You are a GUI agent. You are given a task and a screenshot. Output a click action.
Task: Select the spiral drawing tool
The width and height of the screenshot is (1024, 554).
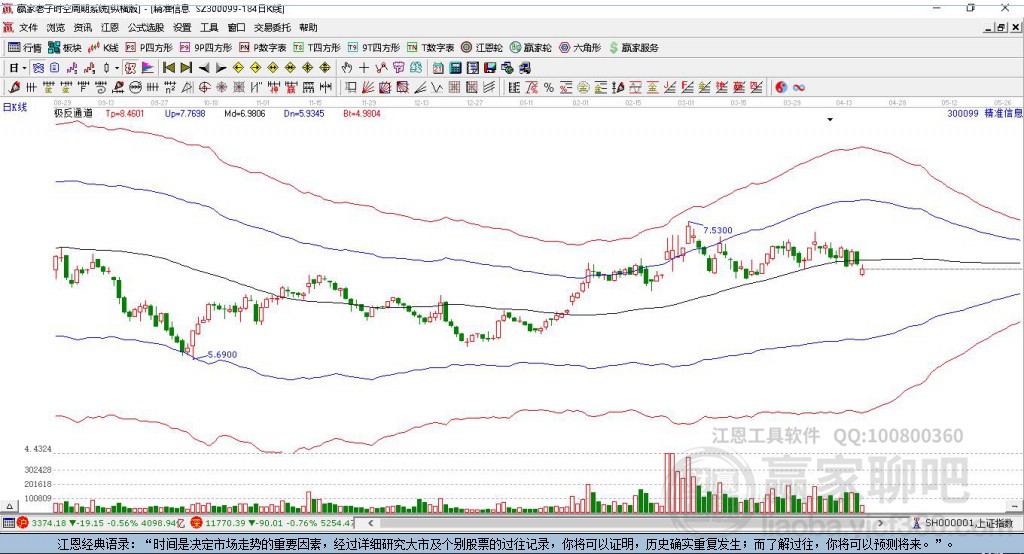[x=101, y=88]
